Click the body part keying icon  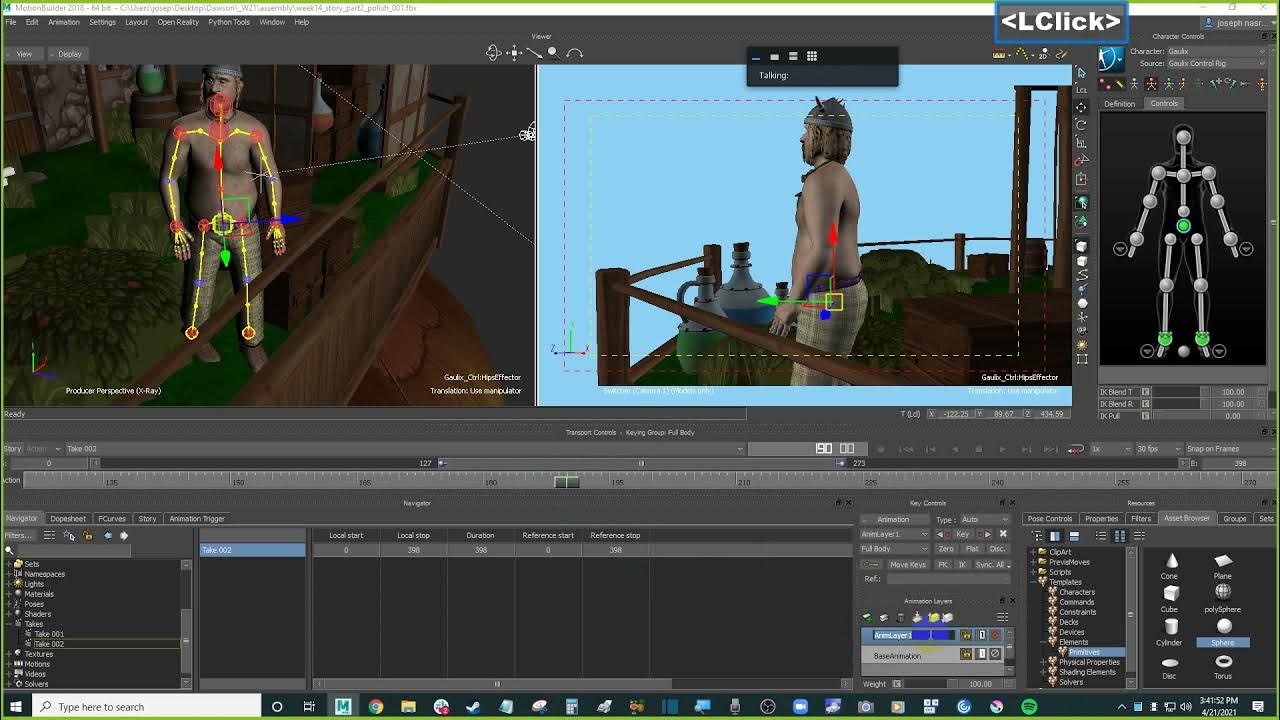(1169, 84)
